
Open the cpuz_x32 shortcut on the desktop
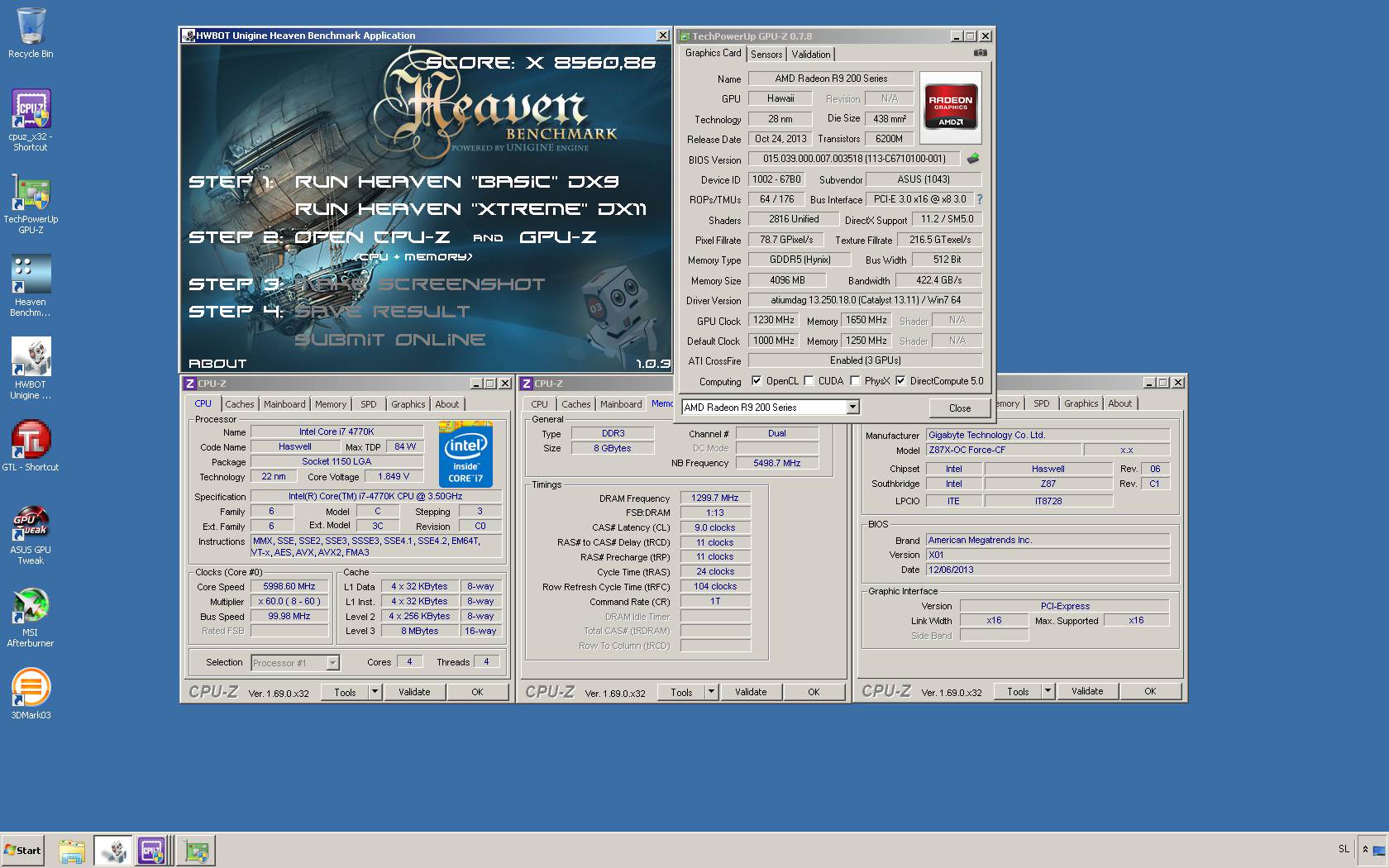[x=31, y=120]
